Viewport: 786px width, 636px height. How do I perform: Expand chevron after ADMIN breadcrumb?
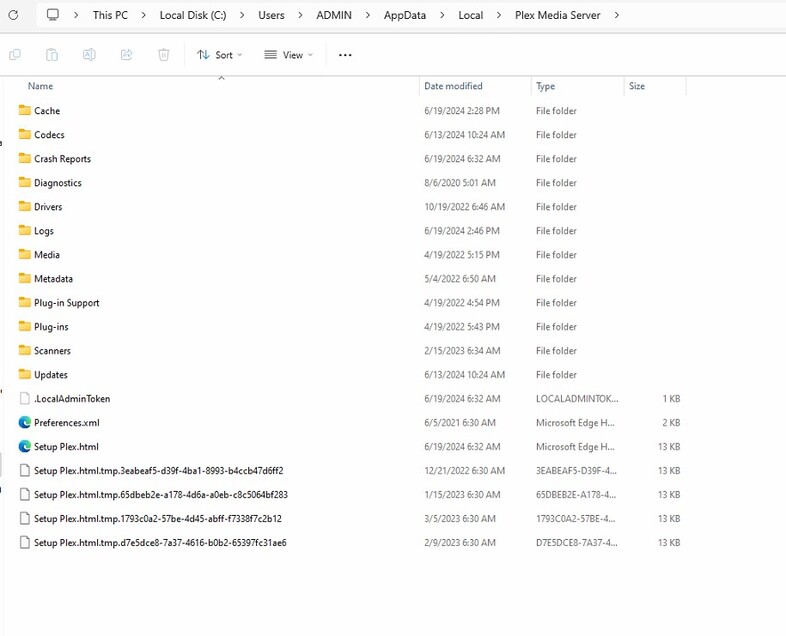point(368,15)
